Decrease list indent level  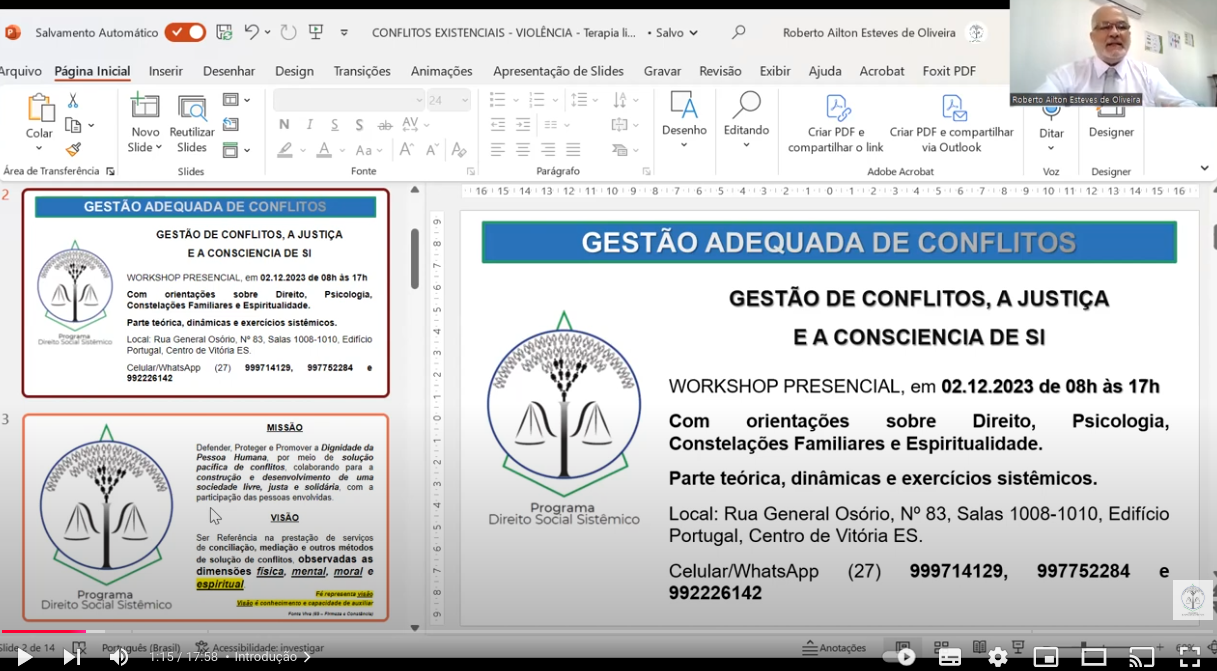coord(498,125)
